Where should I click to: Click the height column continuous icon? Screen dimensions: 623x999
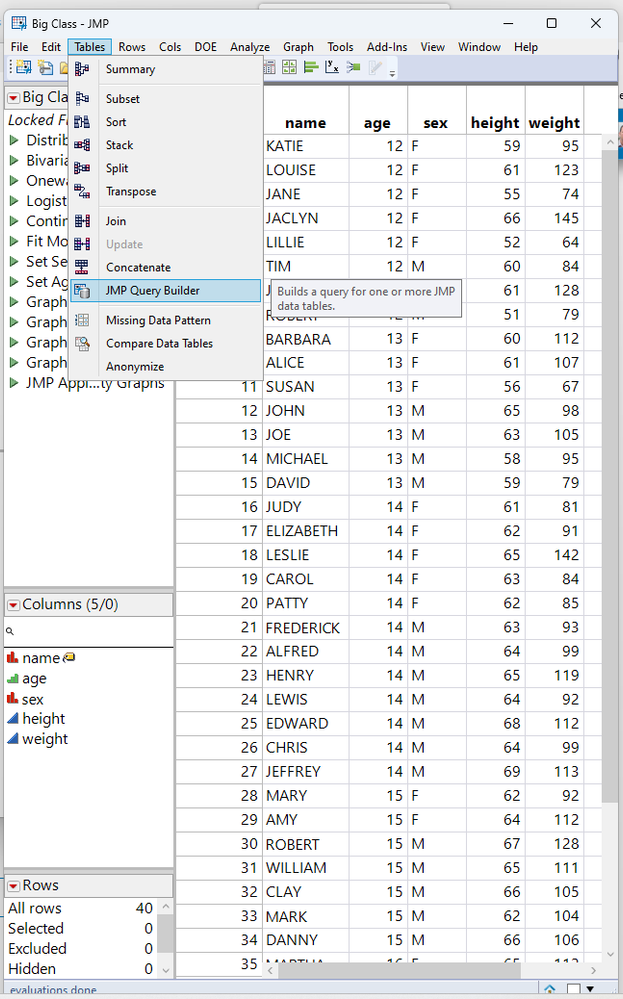tap(13, 719)
